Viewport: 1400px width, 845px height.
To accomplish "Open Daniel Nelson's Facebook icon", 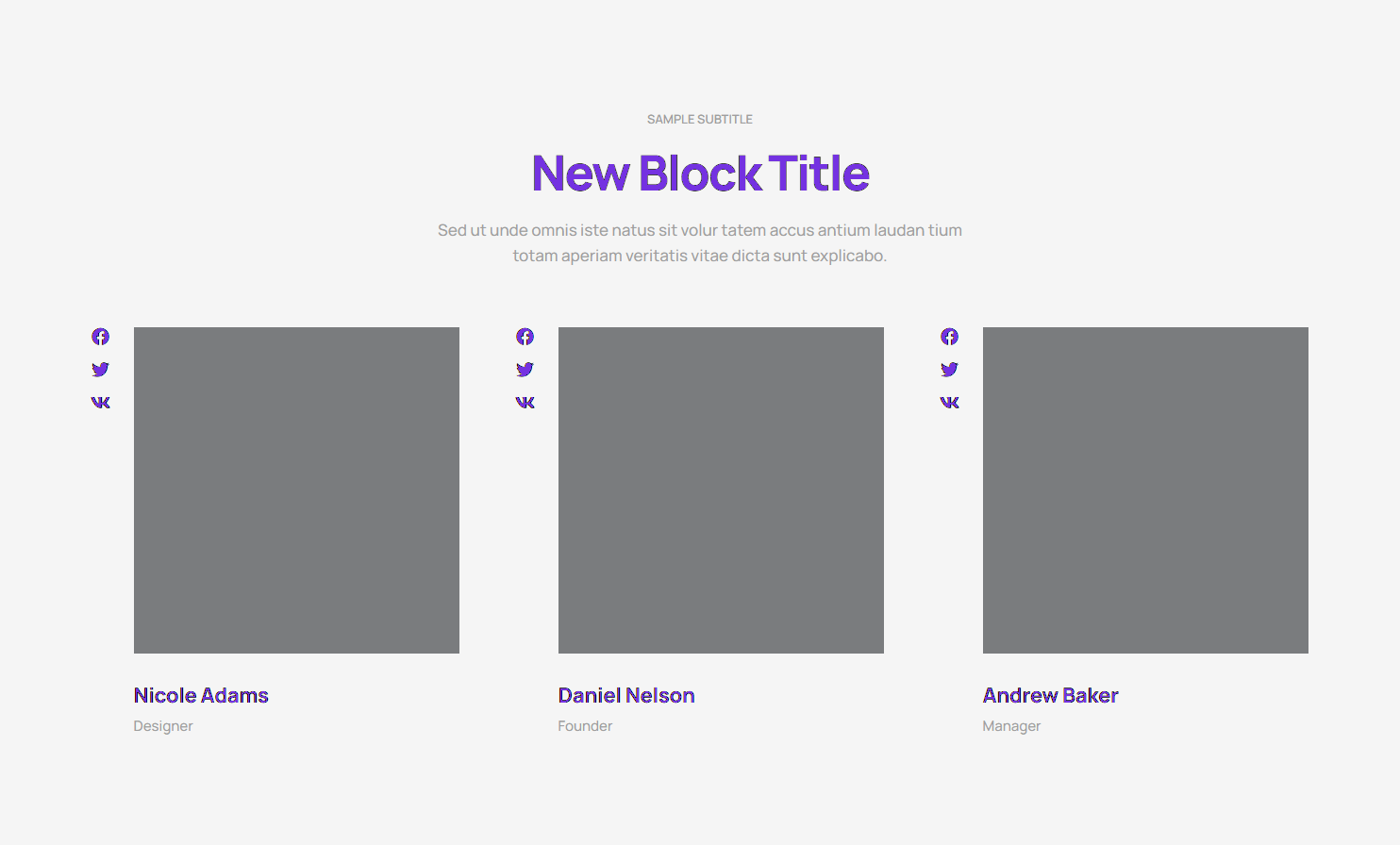I will point(525,337).
